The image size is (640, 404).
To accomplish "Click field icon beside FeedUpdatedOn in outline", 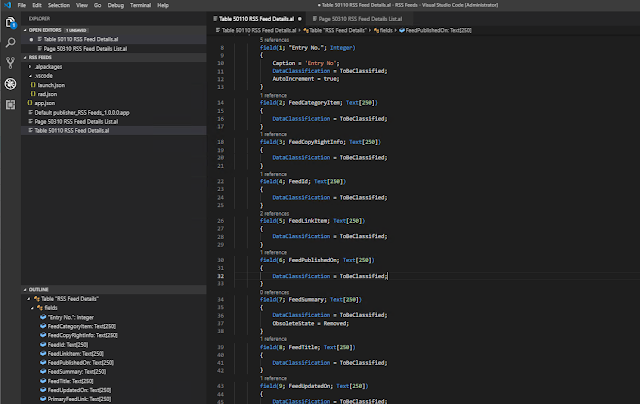I will [43, 390].
